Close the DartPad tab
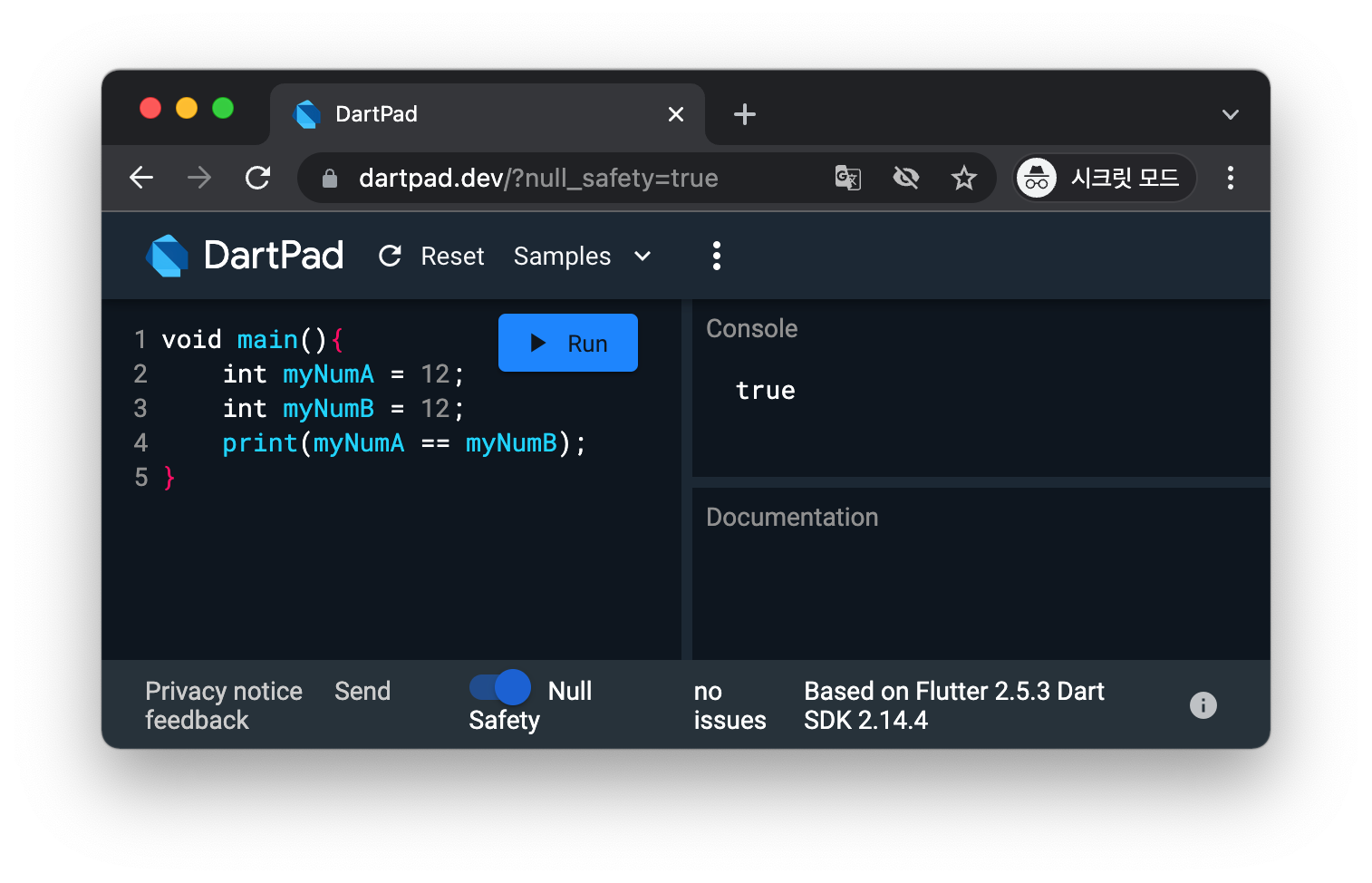 [x=676, y=114]
